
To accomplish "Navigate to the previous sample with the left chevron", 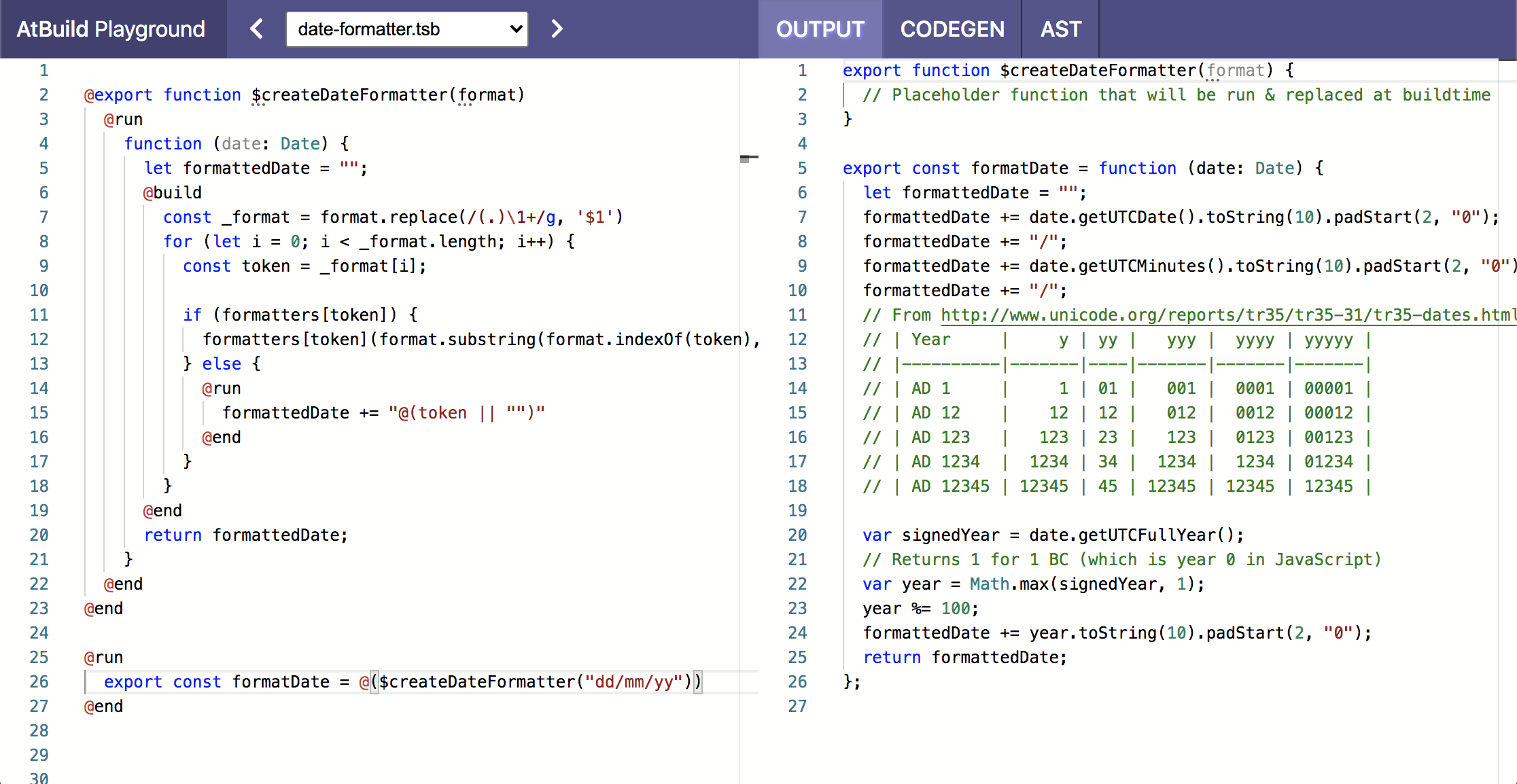I will (x=256, y=29).
